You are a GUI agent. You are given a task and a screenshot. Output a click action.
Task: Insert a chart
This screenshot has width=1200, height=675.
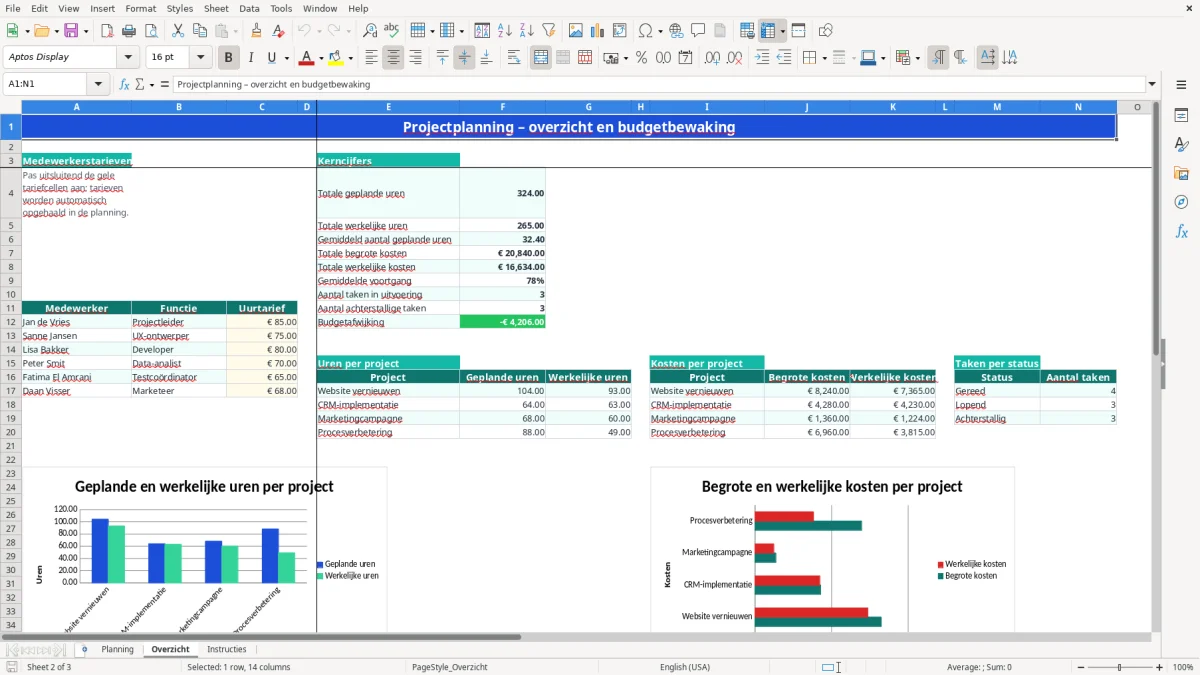598,31
